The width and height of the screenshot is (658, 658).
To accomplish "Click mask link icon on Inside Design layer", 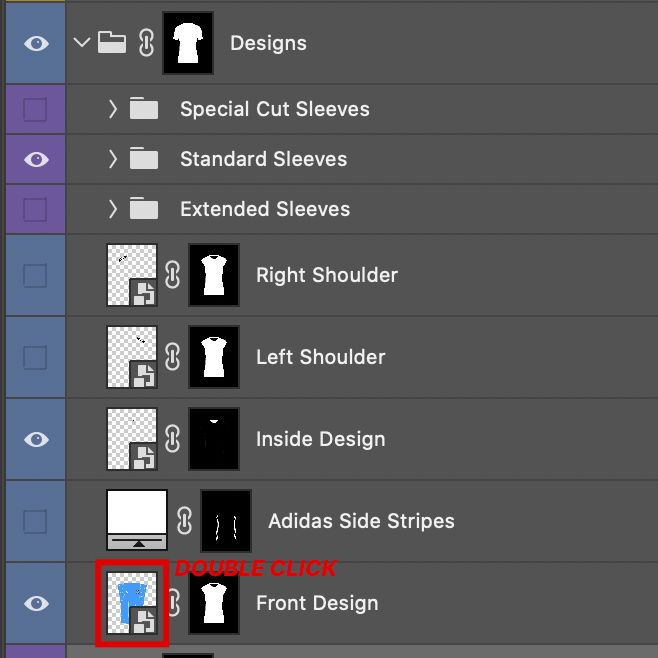I will tap(172, 439).
